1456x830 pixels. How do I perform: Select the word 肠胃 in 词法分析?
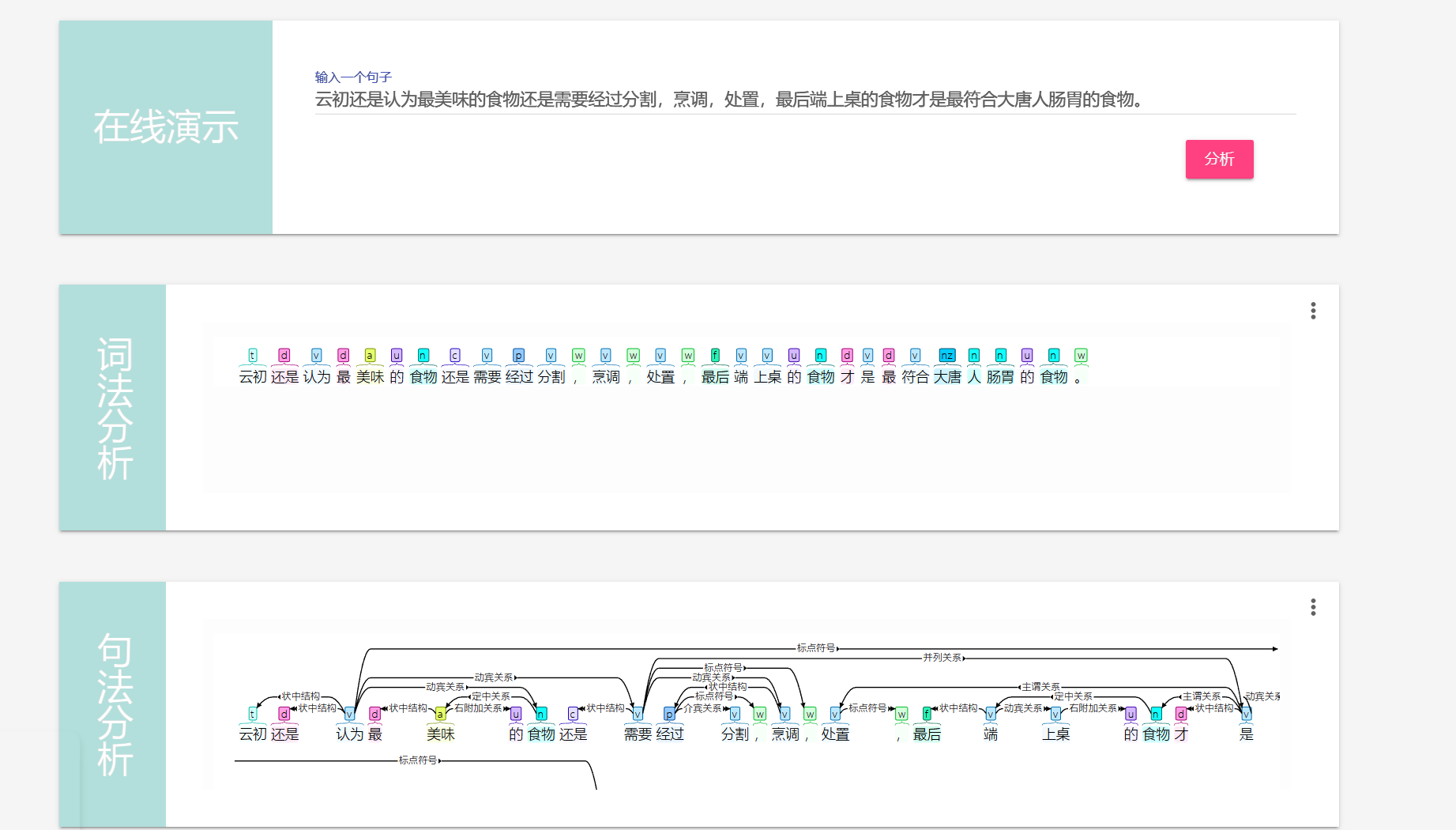1000,377
